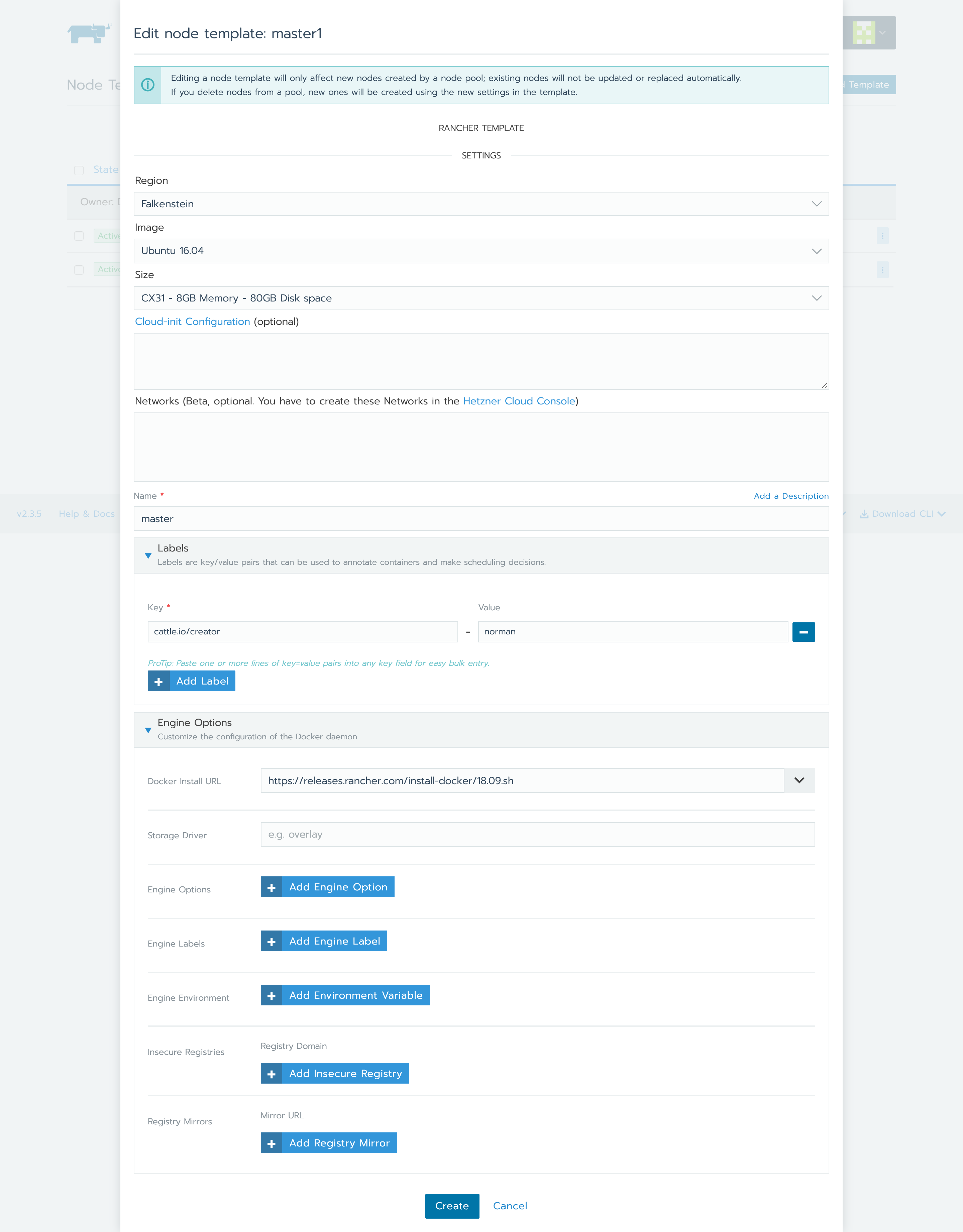Check the State header checkbox

click(79, 169)
